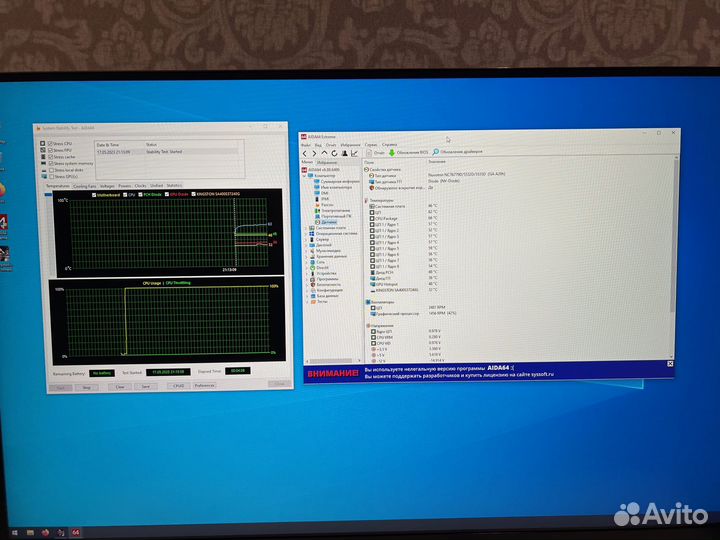This screenshot has width=720, height=540.
Task: Select Имя компьютера in the tree
Action: tap(333, 187)
